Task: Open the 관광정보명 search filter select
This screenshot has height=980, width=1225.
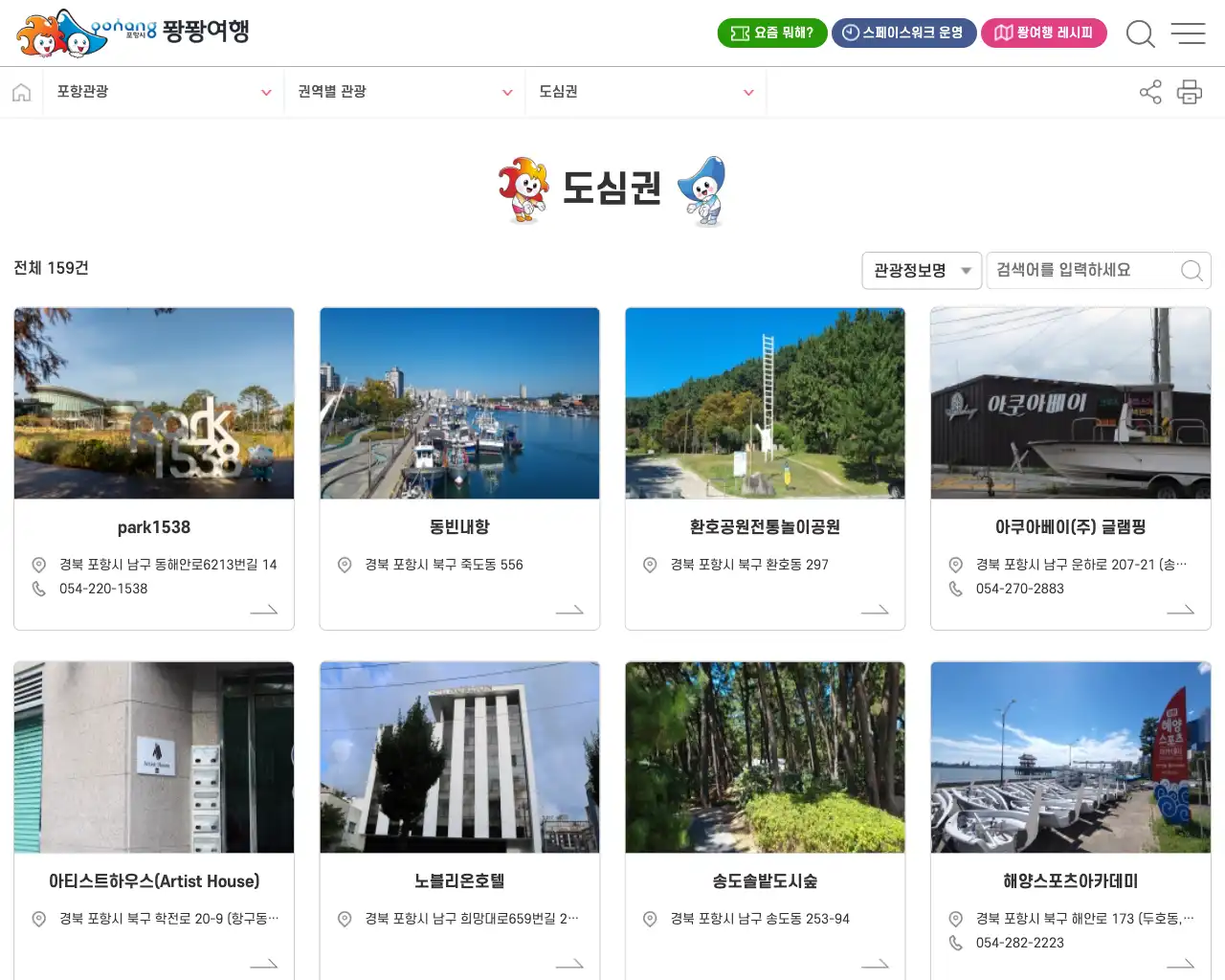Action: pyautogui.click(x=922, y=271)
